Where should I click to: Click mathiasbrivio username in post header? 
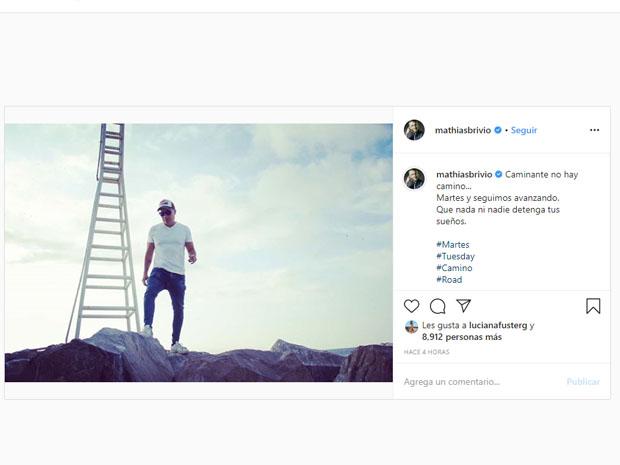463,130
